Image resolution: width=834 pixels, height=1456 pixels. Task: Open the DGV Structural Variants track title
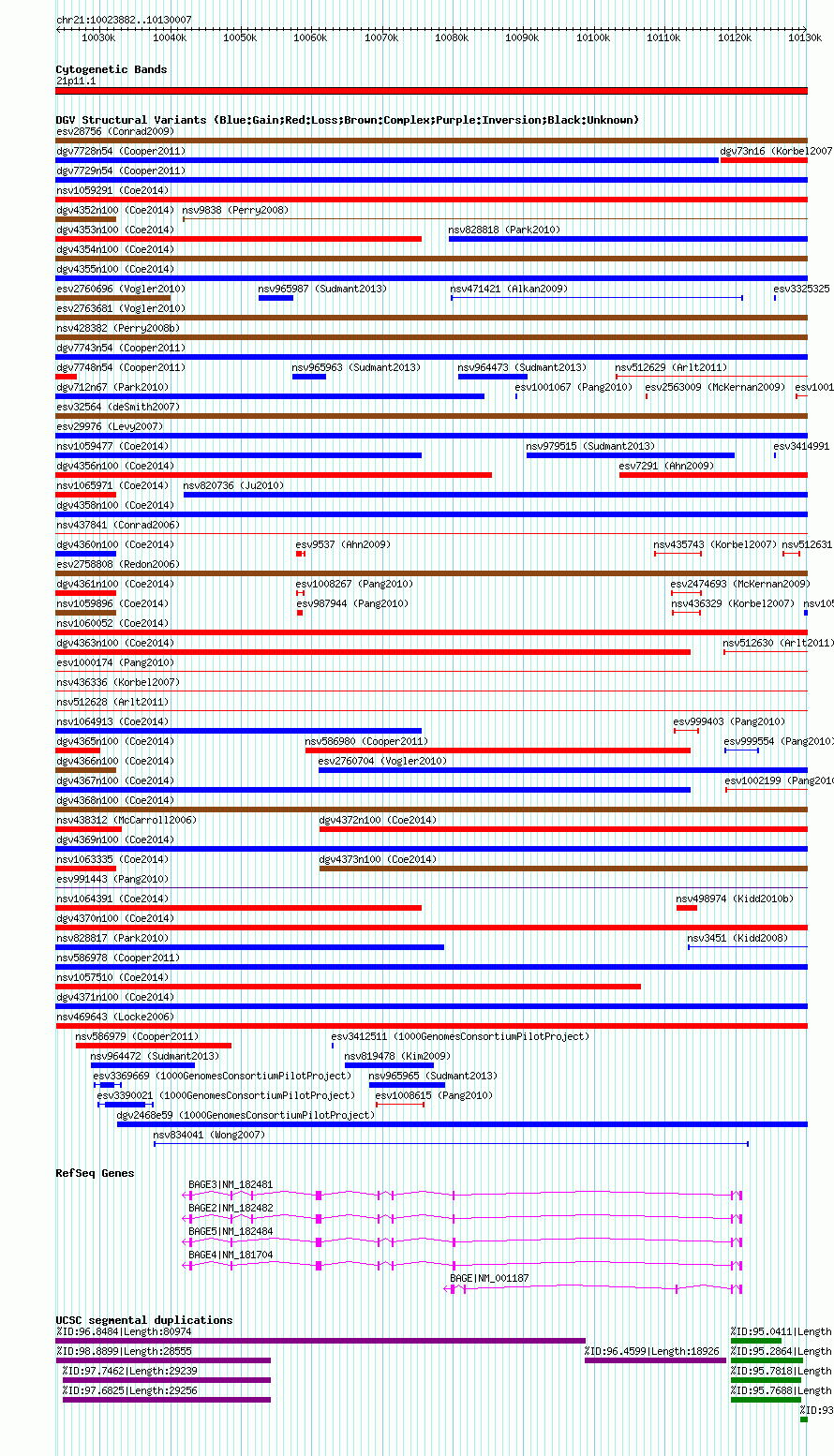pos(348,120)
